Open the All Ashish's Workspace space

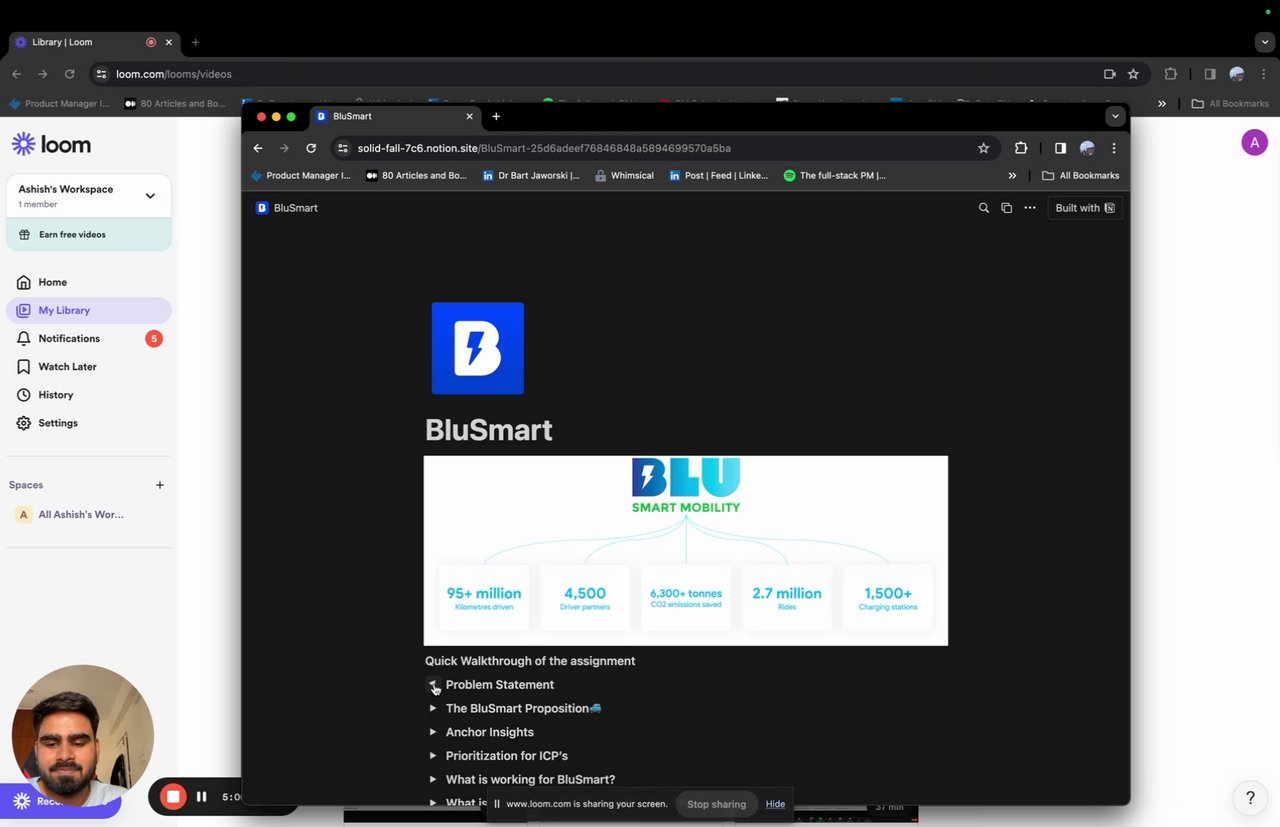click(x=89, y=514)
